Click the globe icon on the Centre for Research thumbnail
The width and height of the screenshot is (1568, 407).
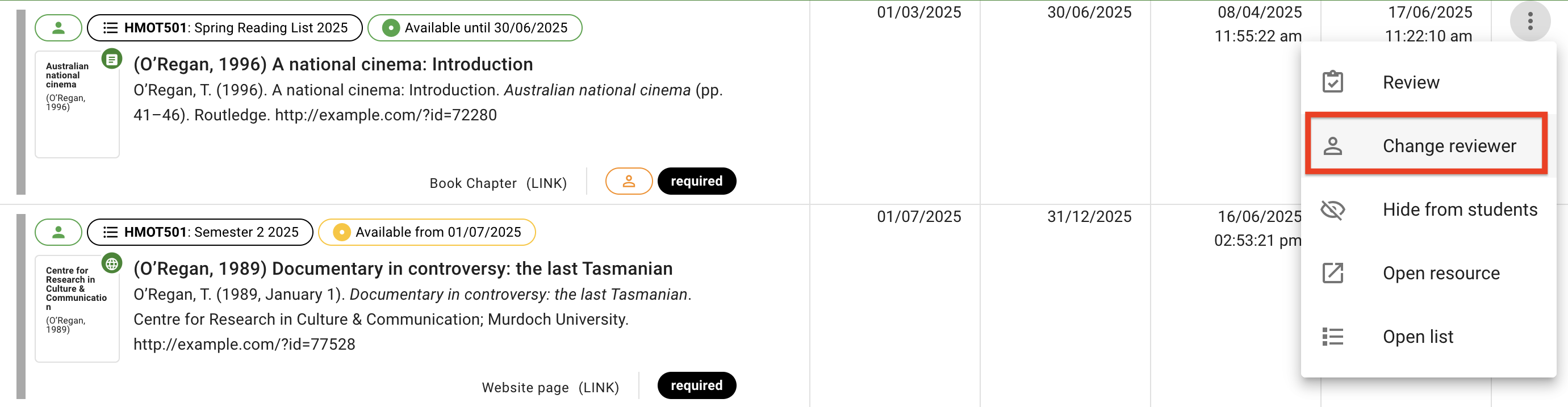point(112,265)
